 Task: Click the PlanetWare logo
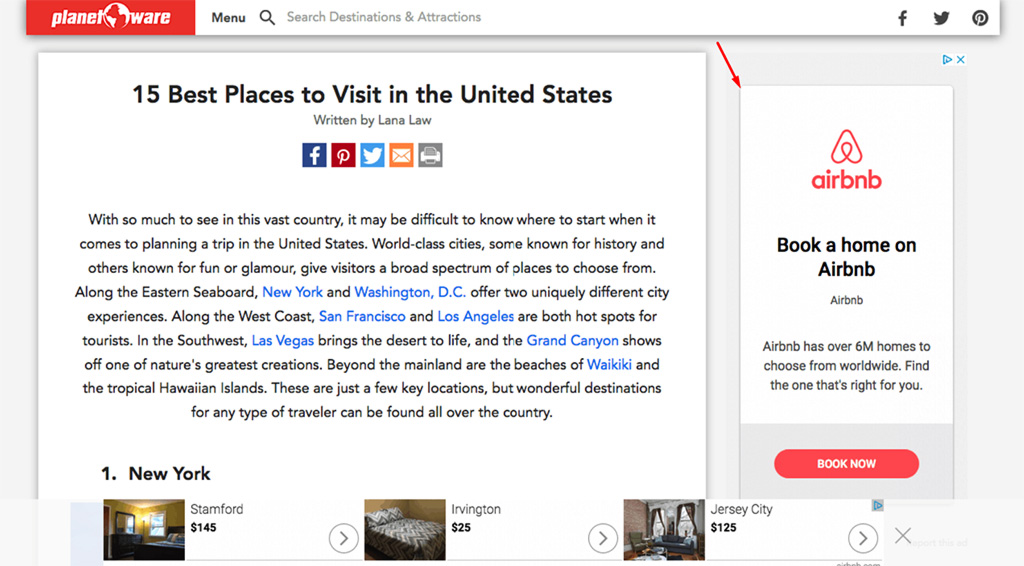(110, 17)
